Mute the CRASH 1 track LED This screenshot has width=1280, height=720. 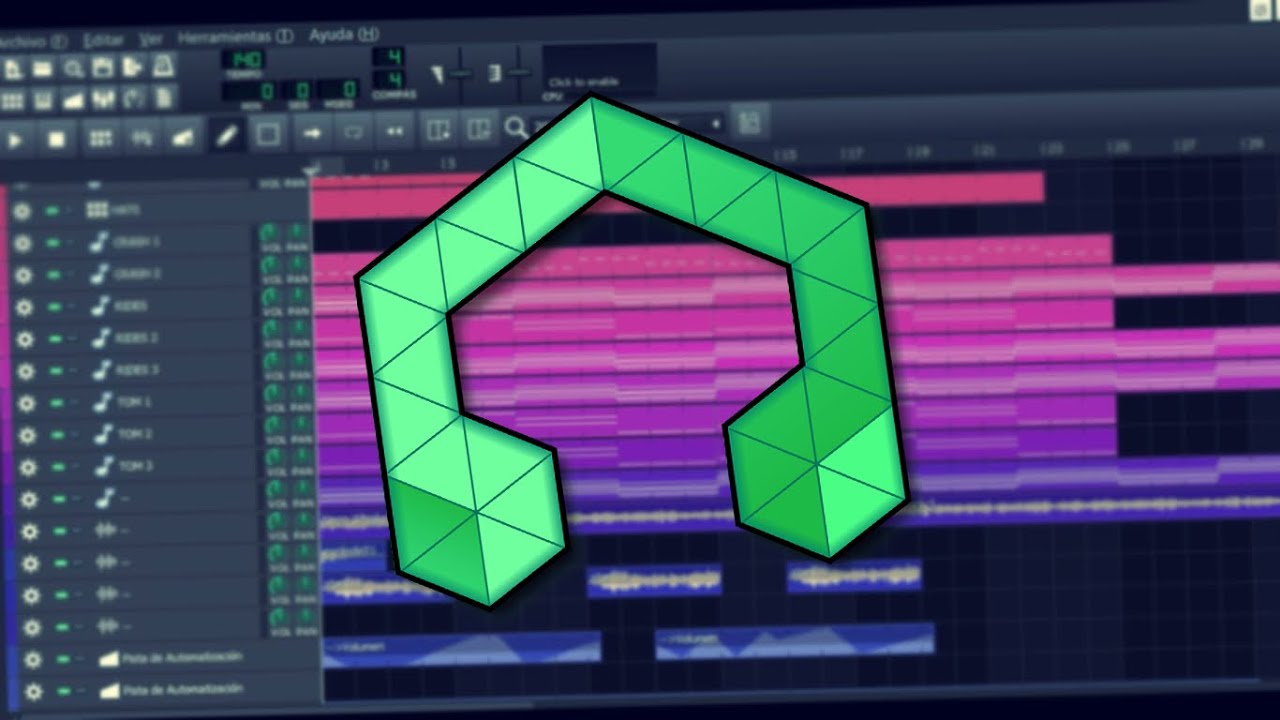51,243
